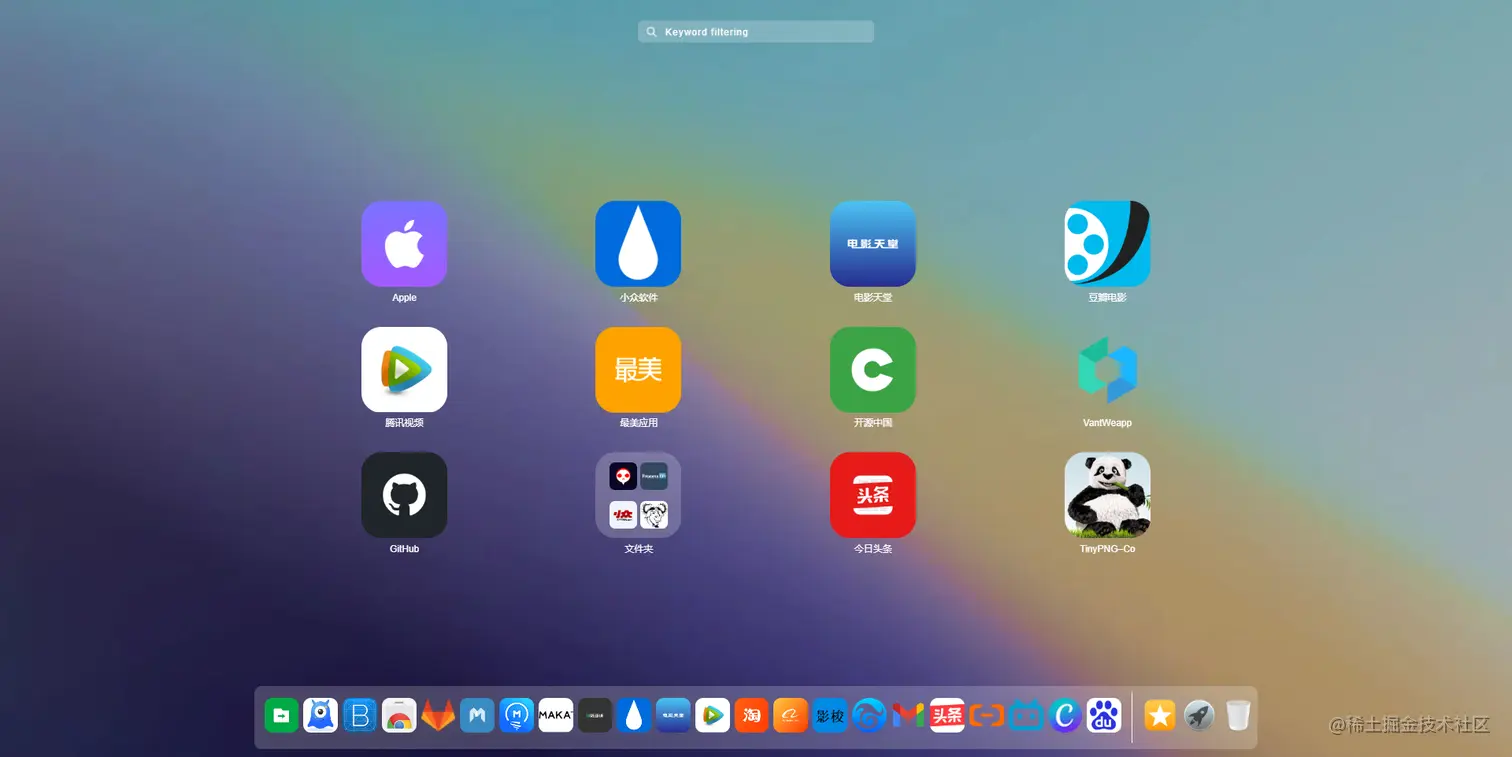The height and width of the screenshot is (757, 1512).
Task: Open GitLab fox icon in the dock
Action: coord(438,715)
